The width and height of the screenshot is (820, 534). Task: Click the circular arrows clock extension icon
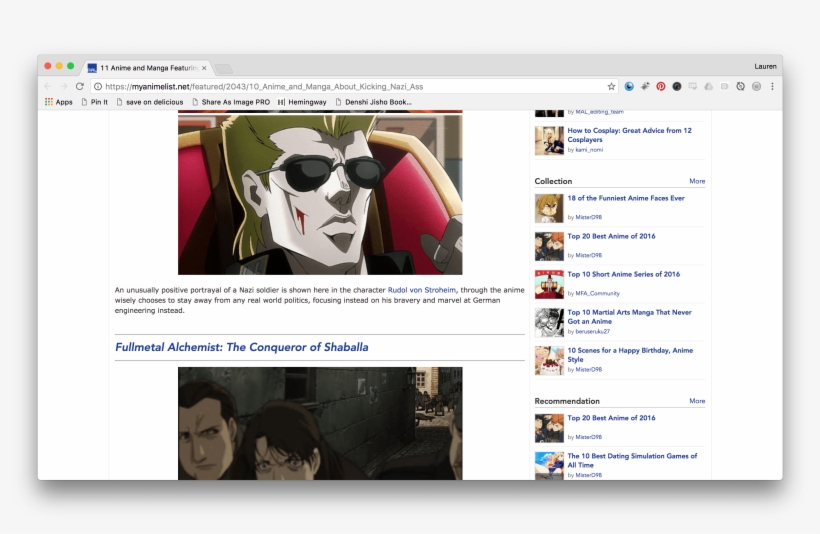click(x=741, y=86)
